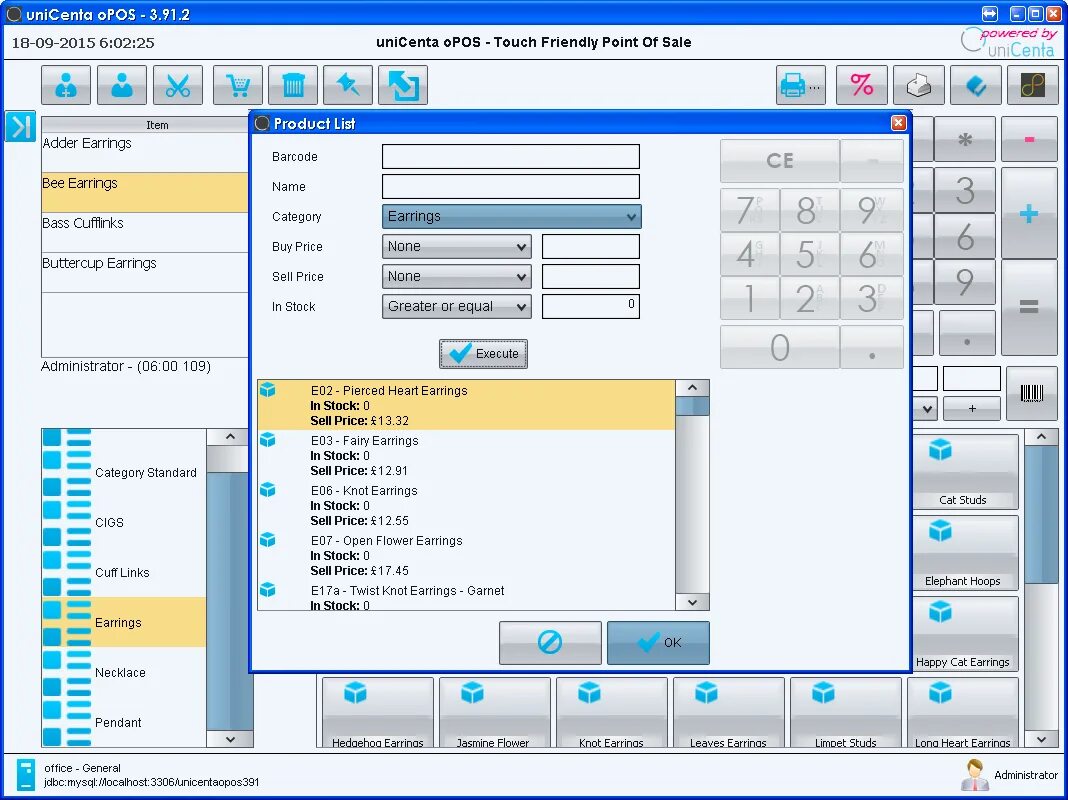The width and height of the screenshot is (1068, 800).
Task: Click the blue eraser icon in toolbar
Action: tap(975, 85)
